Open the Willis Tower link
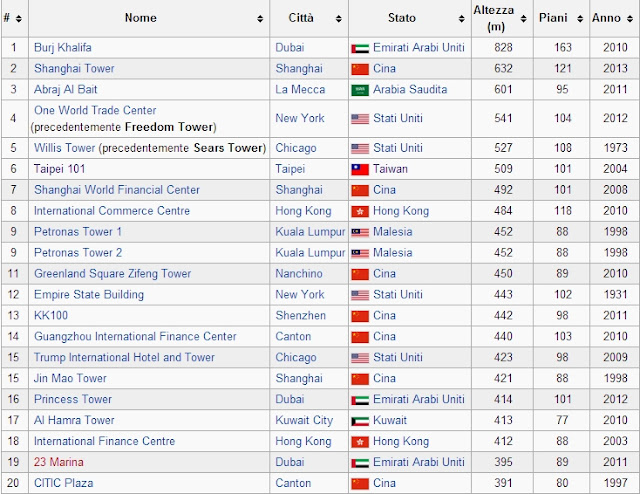This screenshot has width=640, height=494. tap(64, 148)
